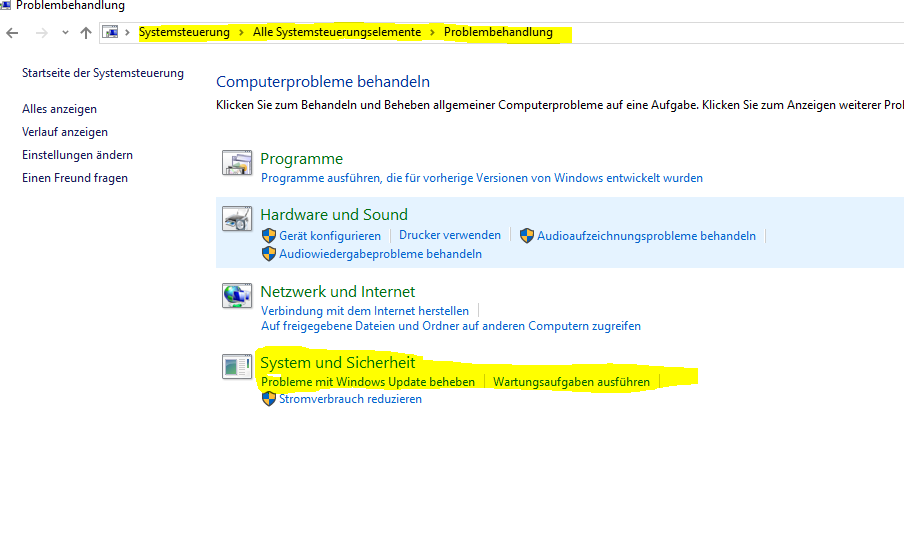Viewport: 904px width, 533px height.
Task: Open Audioaufzeichnungsprobleme behandeln
Action: [x=646, y=236]
